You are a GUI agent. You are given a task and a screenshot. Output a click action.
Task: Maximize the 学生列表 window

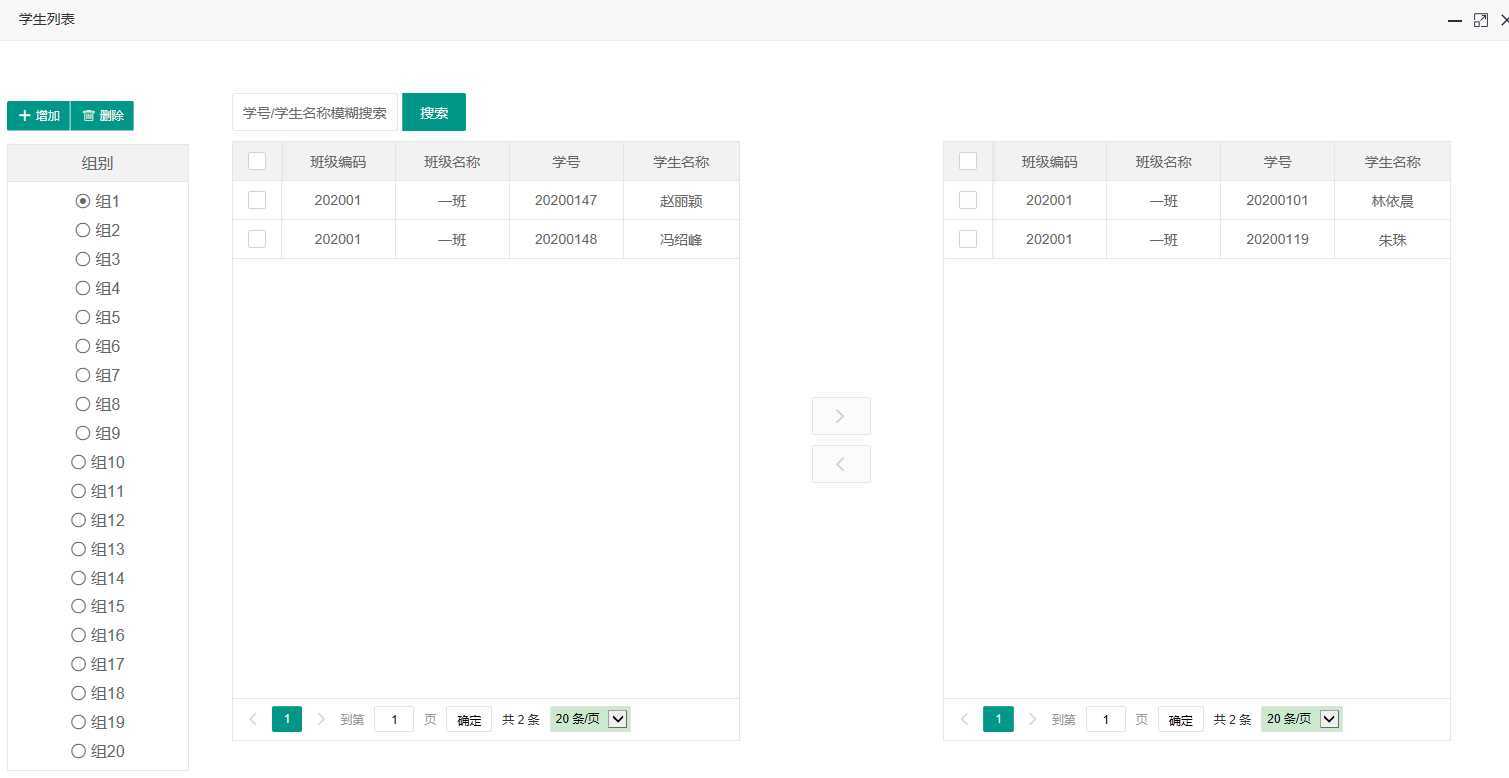click(x=1481, y=20)
